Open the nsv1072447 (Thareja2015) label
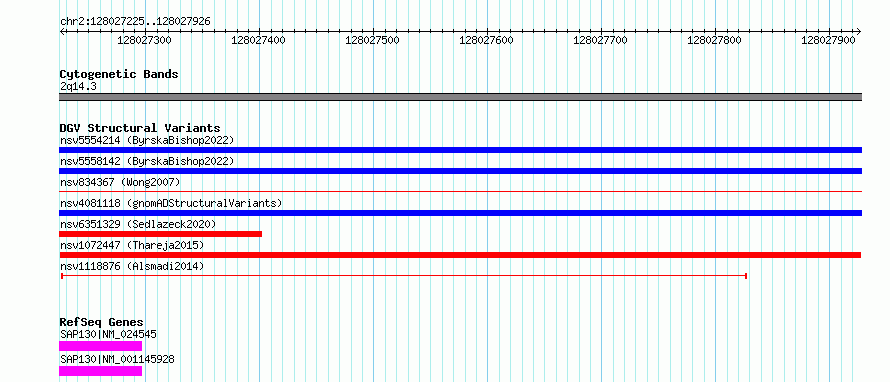The image size is (890, 382). coord(132,245)
